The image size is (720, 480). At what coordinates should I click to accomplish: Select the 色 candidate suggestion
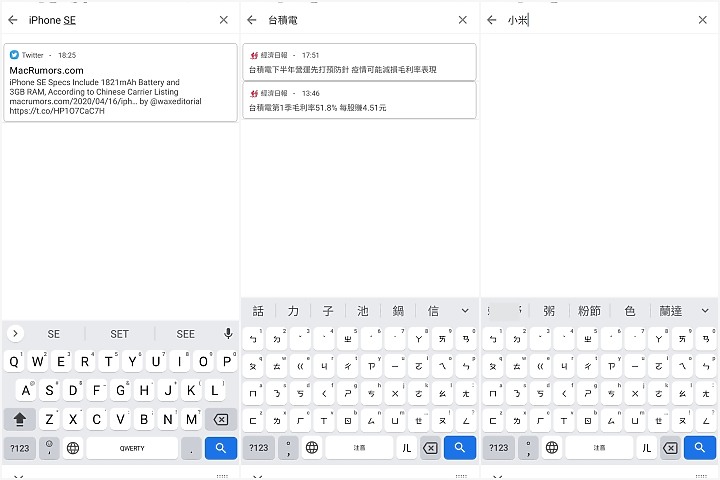[x=630, y=311]
